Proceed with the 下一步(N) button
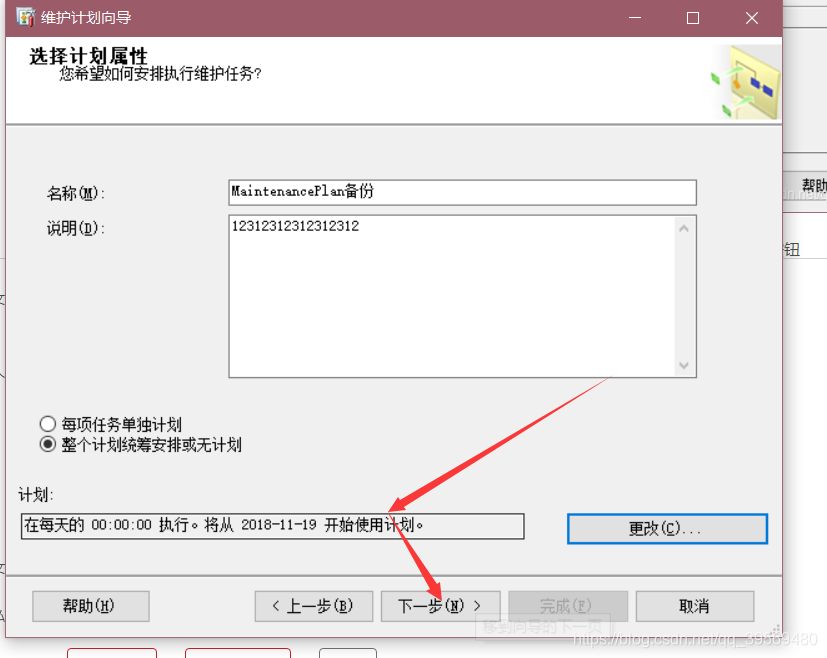This screenshot has width=827, height=658. coord(440,605)
